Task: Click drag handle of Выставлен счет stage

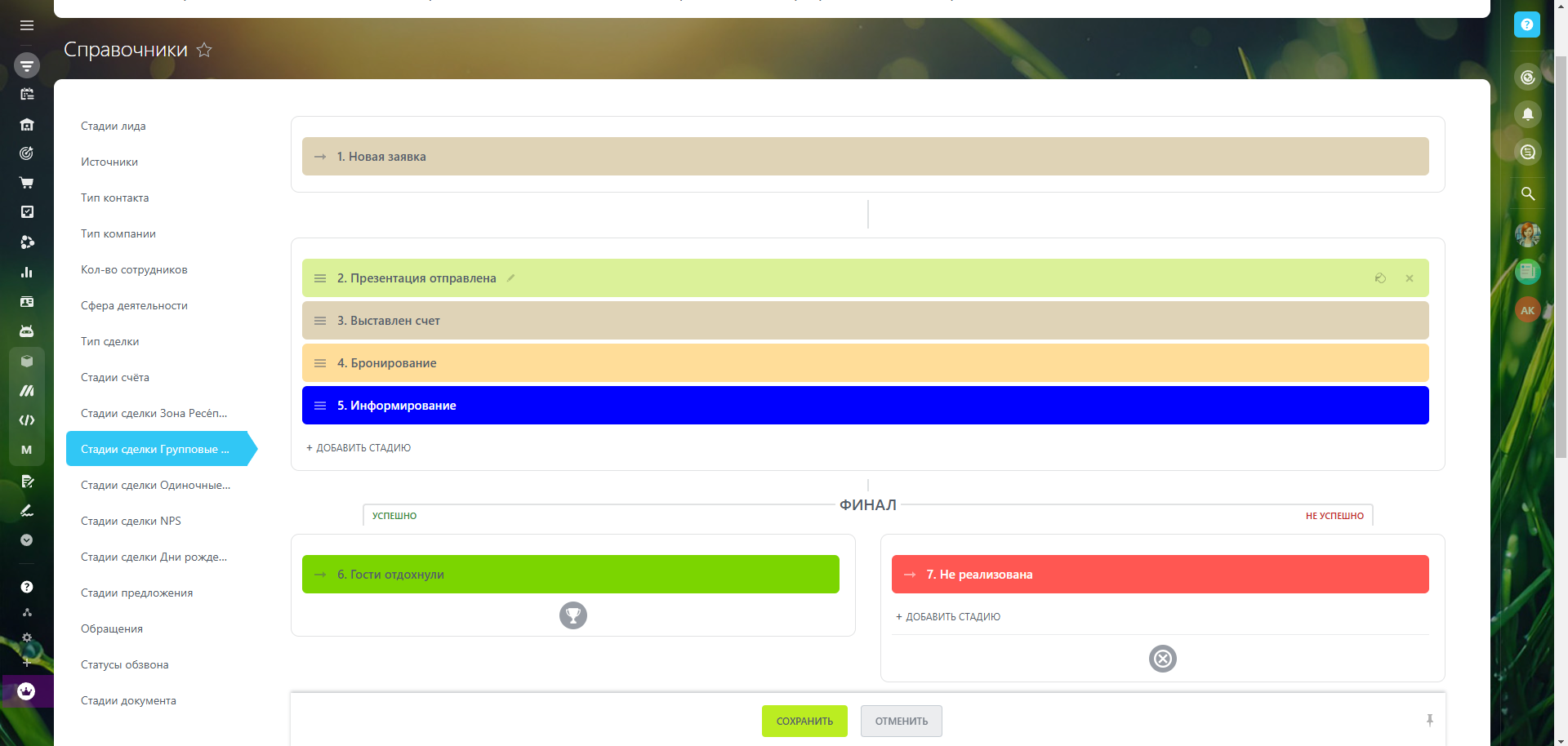Action: tap(320, 321)
